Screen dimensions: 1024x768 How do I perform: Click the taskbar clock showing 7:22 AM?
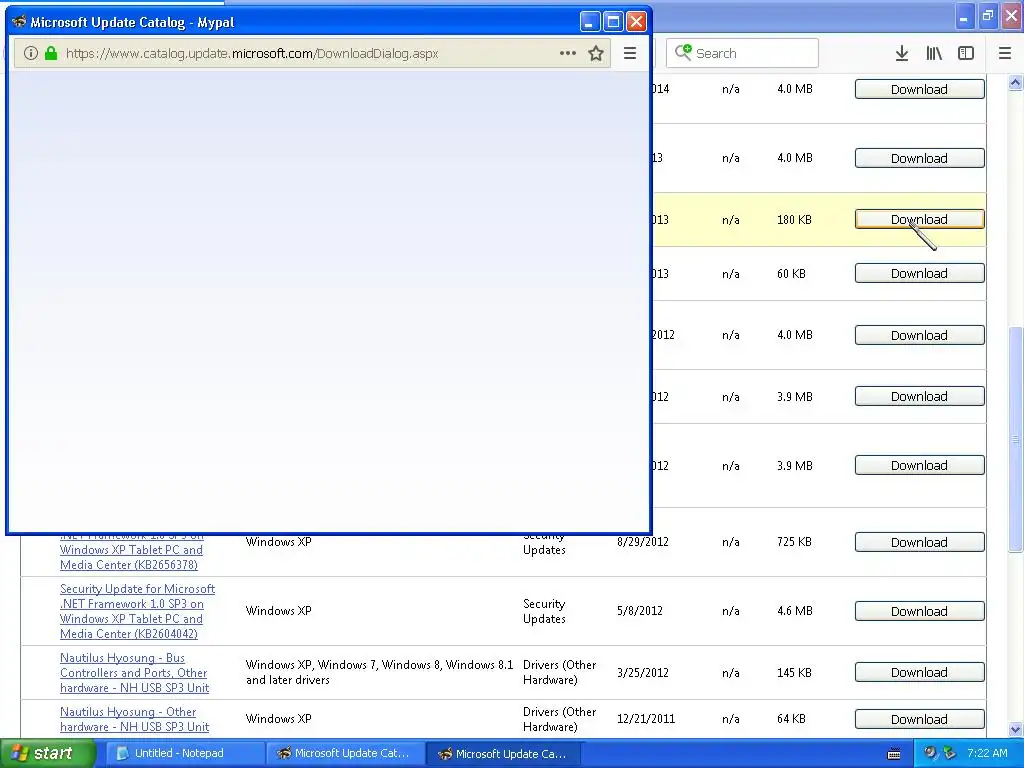(x=987, y=753)
